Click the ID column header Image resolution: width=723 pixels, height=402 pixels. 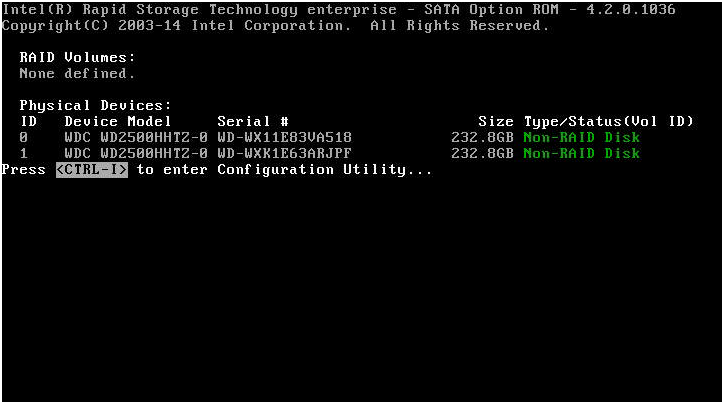tap(29, 121)
